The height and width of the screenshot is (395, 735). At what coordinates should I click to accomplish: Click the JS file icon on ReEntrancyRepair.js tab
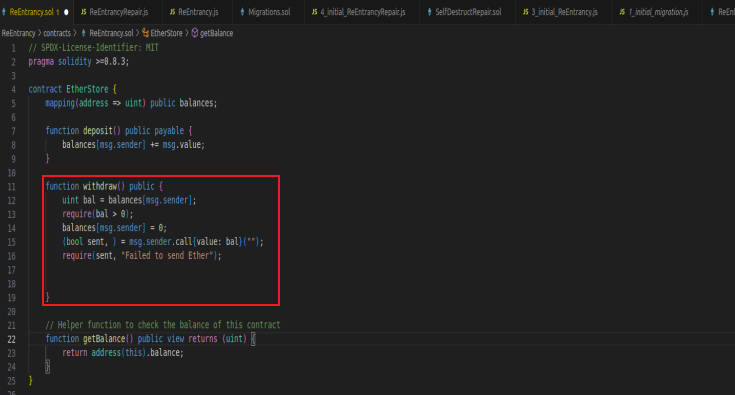click(83, 12)
